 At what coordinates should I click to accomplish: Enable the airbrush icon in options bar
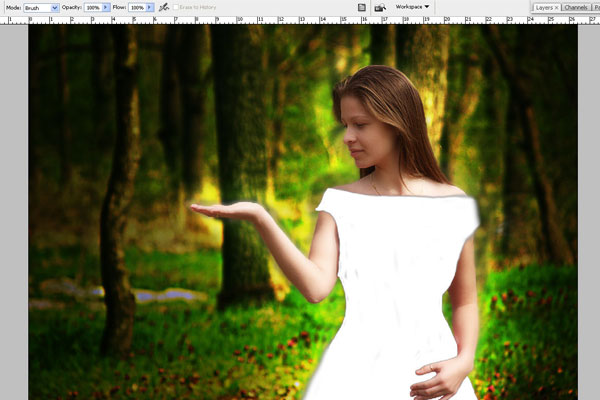162,7
